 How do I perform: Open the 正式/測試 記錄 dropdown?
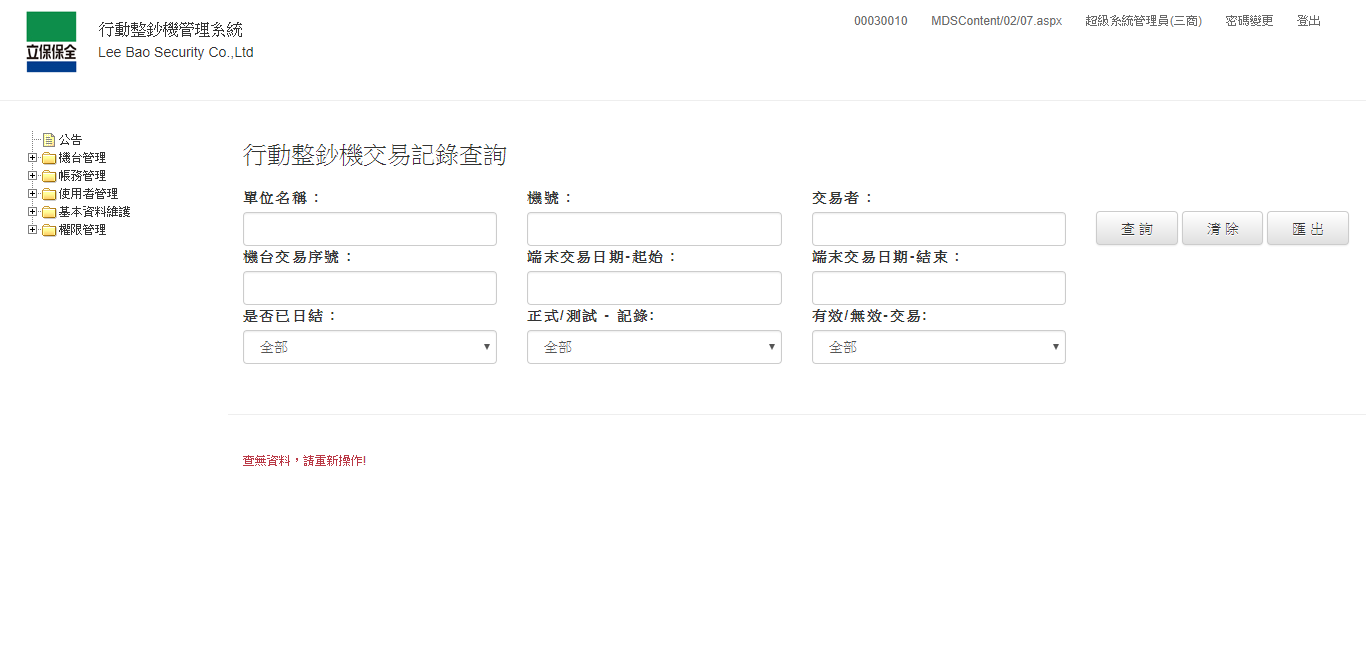(654, 347)
